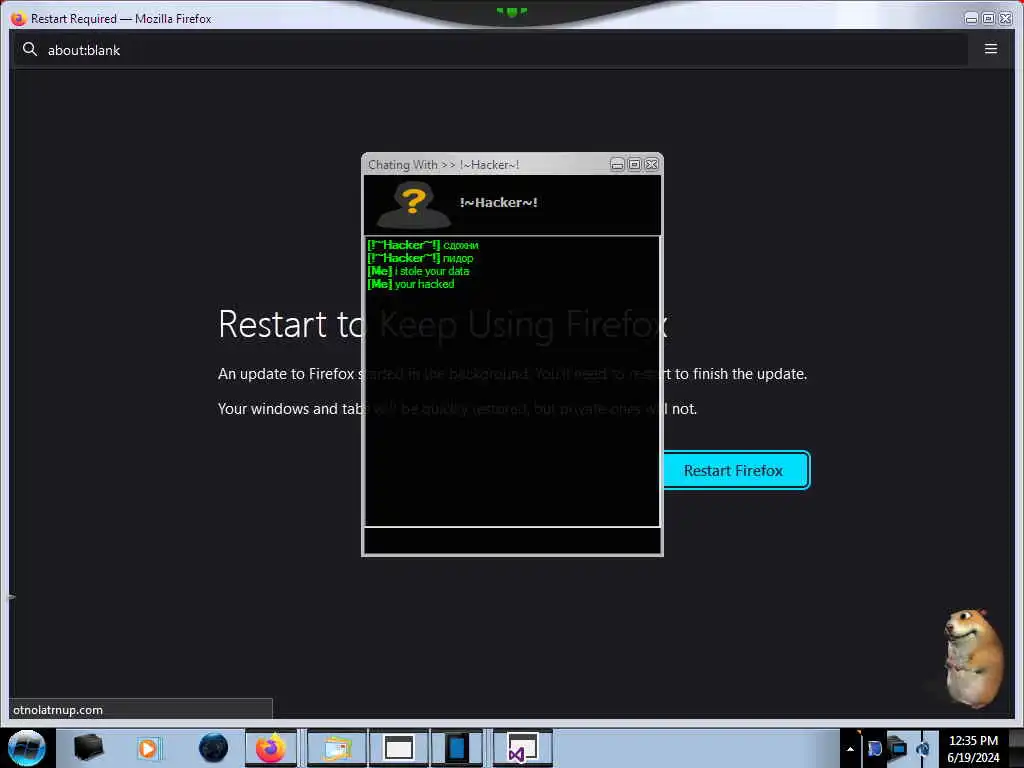Click the hamster desktop character

tap(973, 658)
